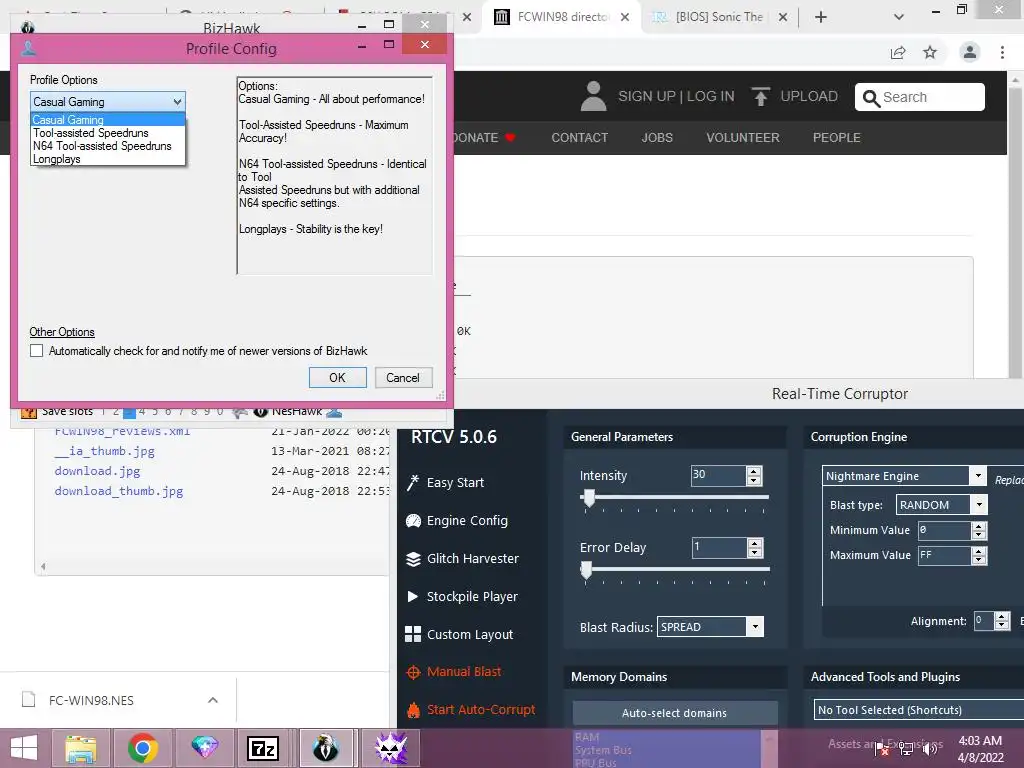Open the download_thumb.jpg file link
1024x768 pixels.
coord(119,491)
